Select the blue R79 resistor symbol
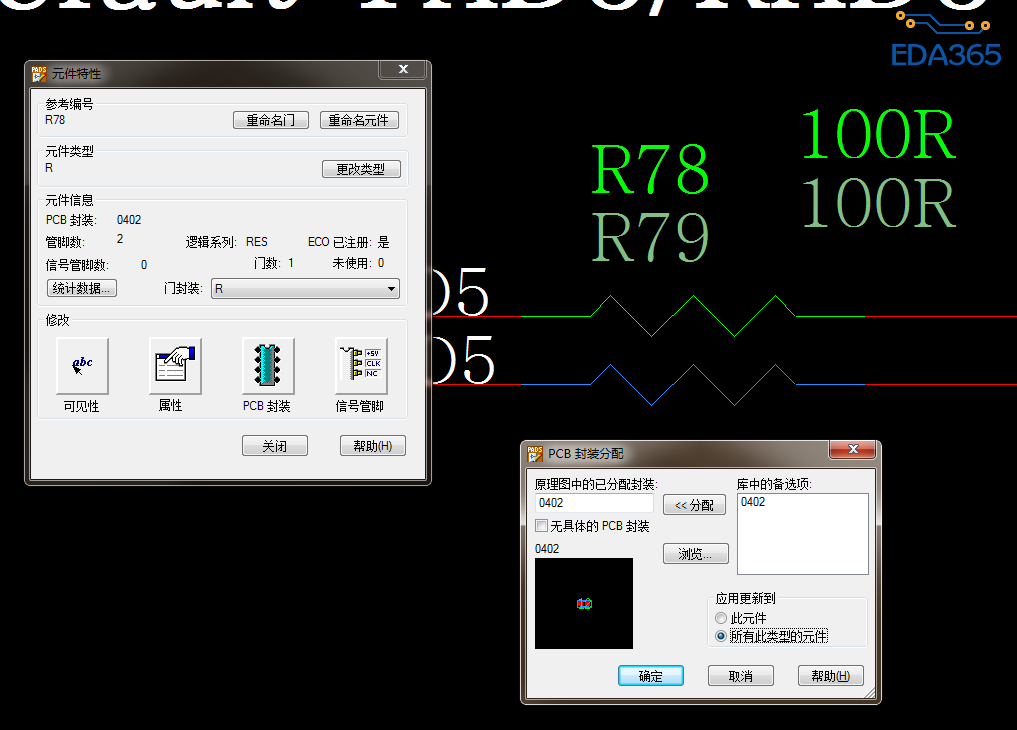 pyautogui.click(x=693, y=385)
